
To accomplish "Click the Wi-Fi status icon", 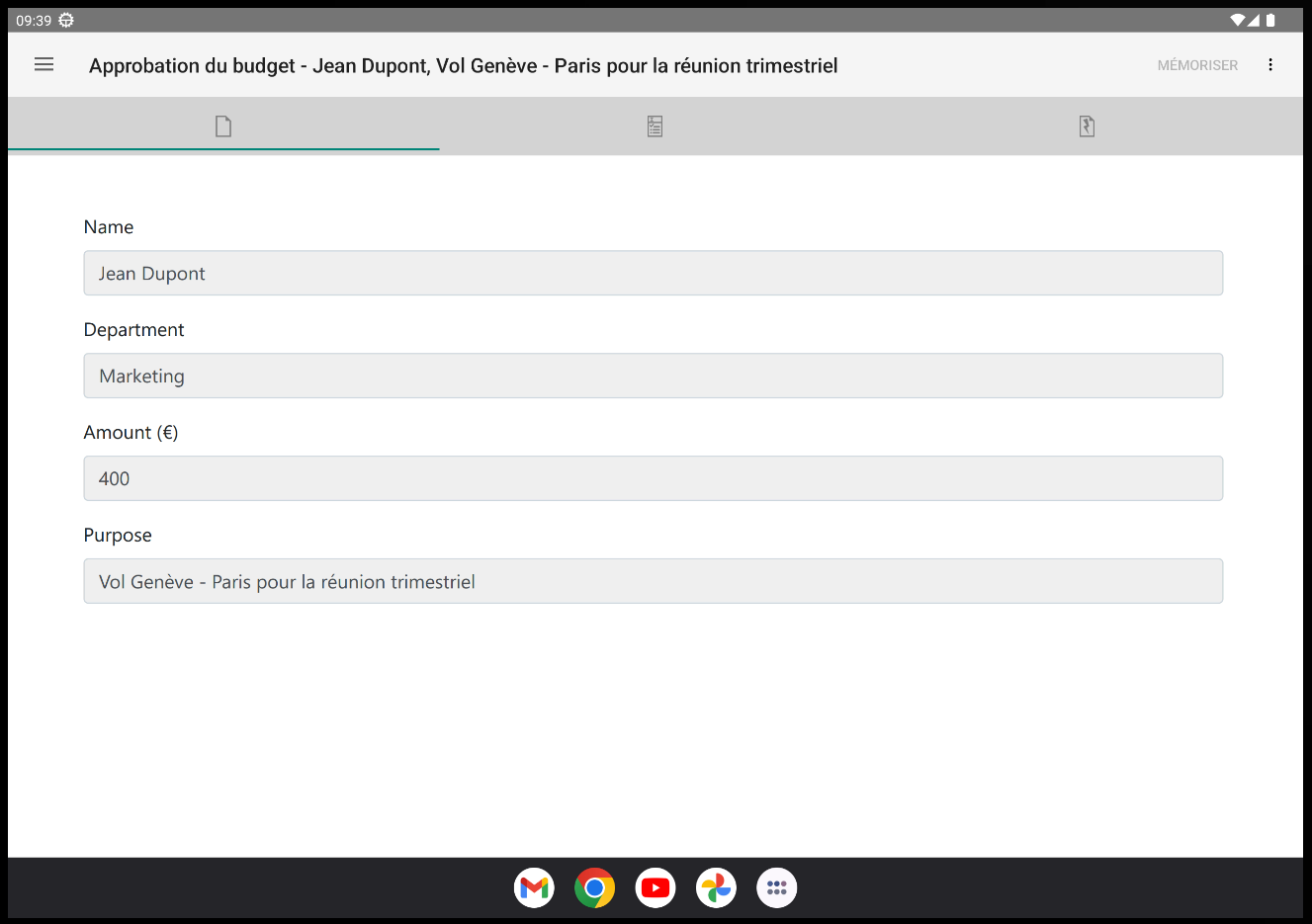I will 1237,20.
